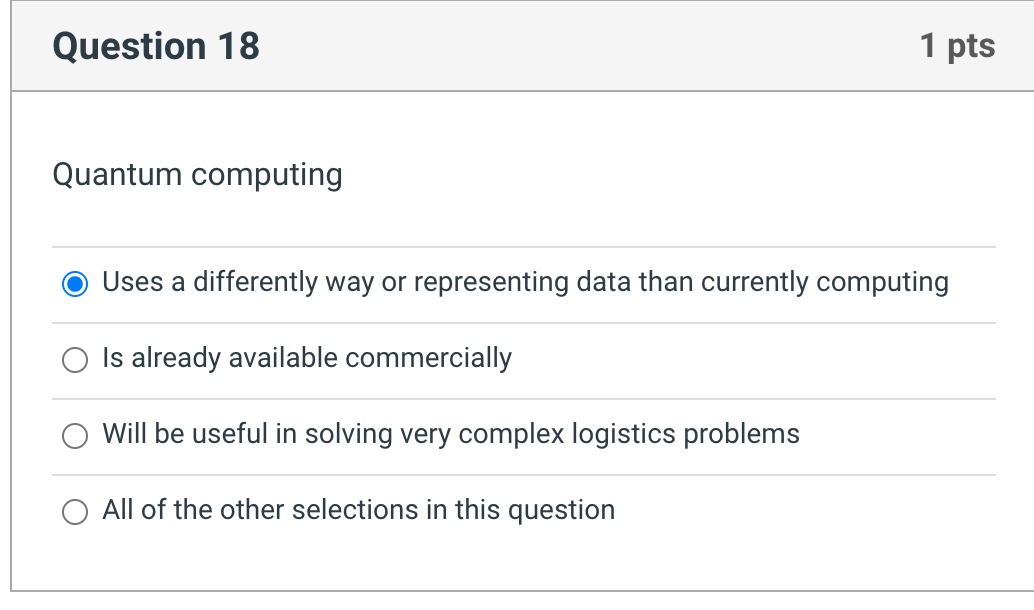Click the "Is already available commercially" answer label
Viewport: 1034px width, 610px height.
pyautogui.click(x=307, y=359)
